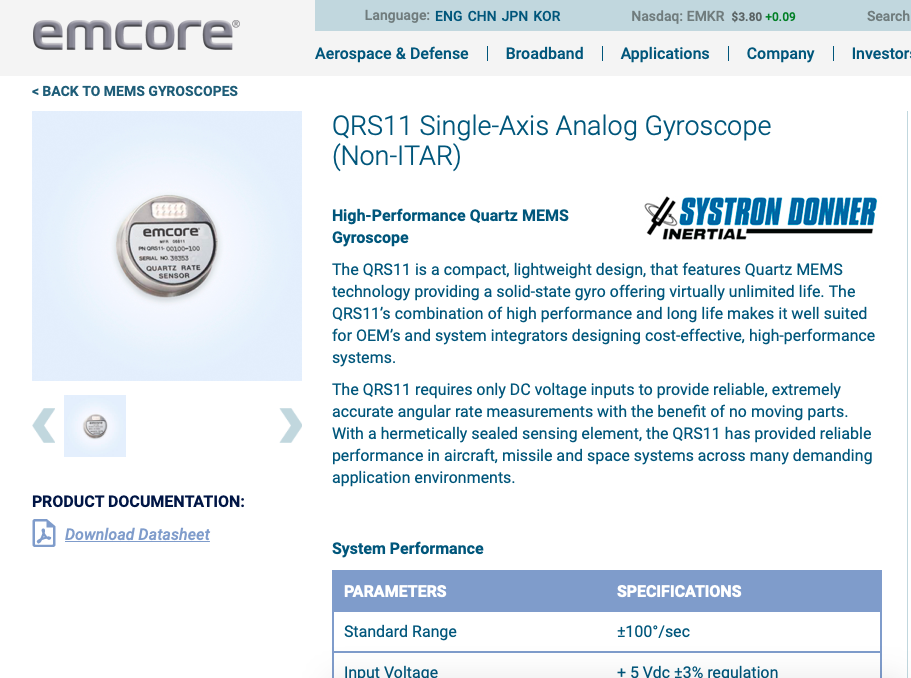The image size is (911, 678).
Task: Click the emcore logo
Action: point(135,34)
